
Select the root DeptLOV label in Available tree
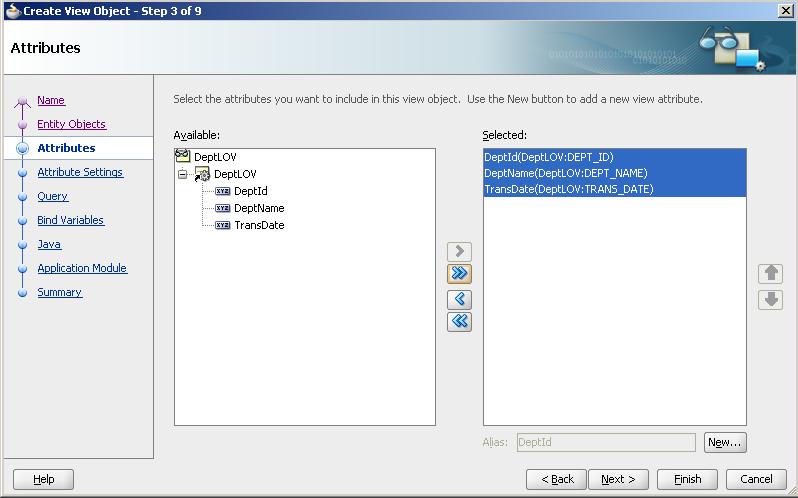point(215,157)
